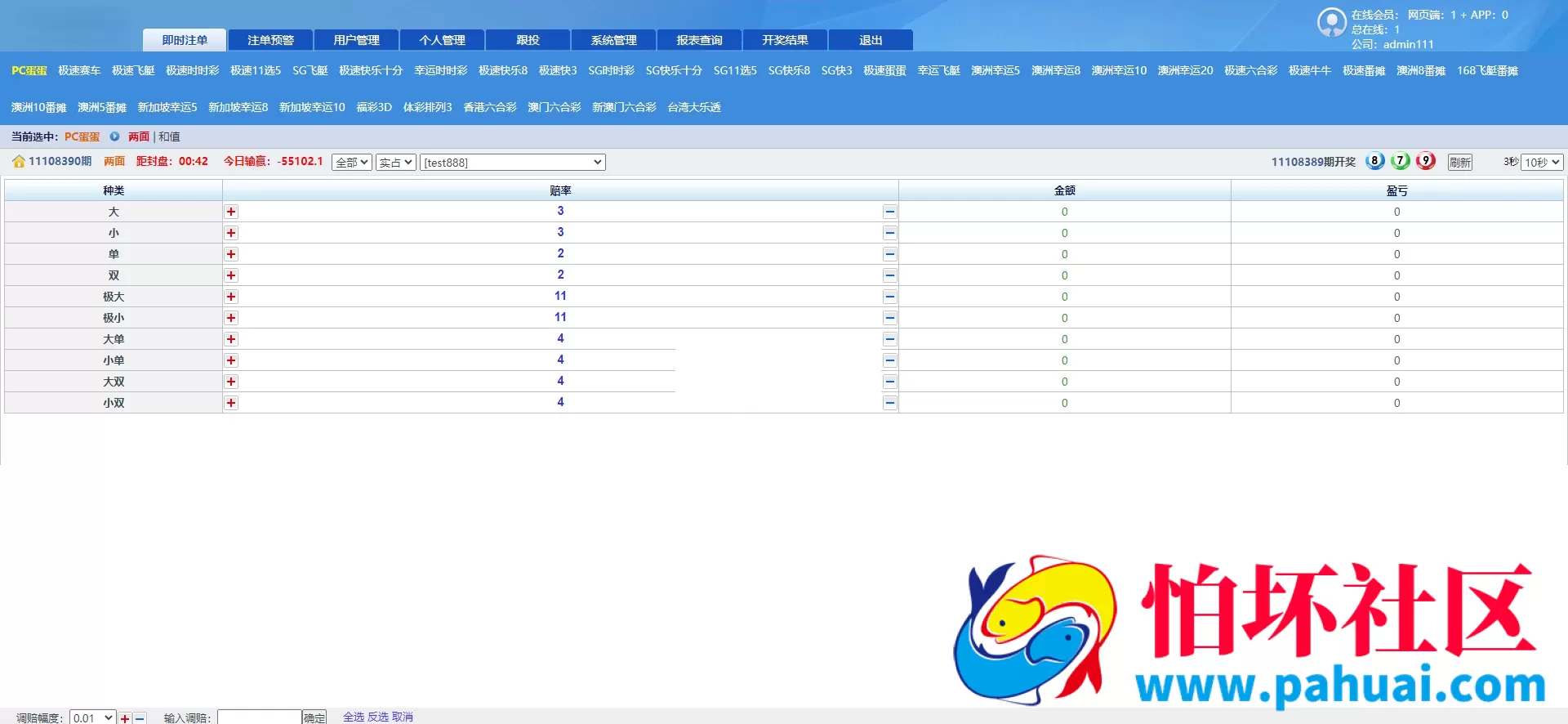Viewport: 1568px width, 724px height.
Task: Open 系统管理 tab
Action: pyautogui.click(x=613, y=40)
